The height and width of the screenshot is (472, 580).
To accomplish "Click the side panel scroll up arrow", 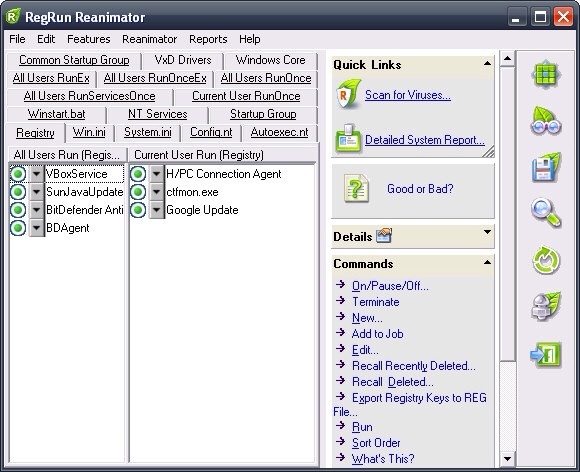I will click(508, 58).
